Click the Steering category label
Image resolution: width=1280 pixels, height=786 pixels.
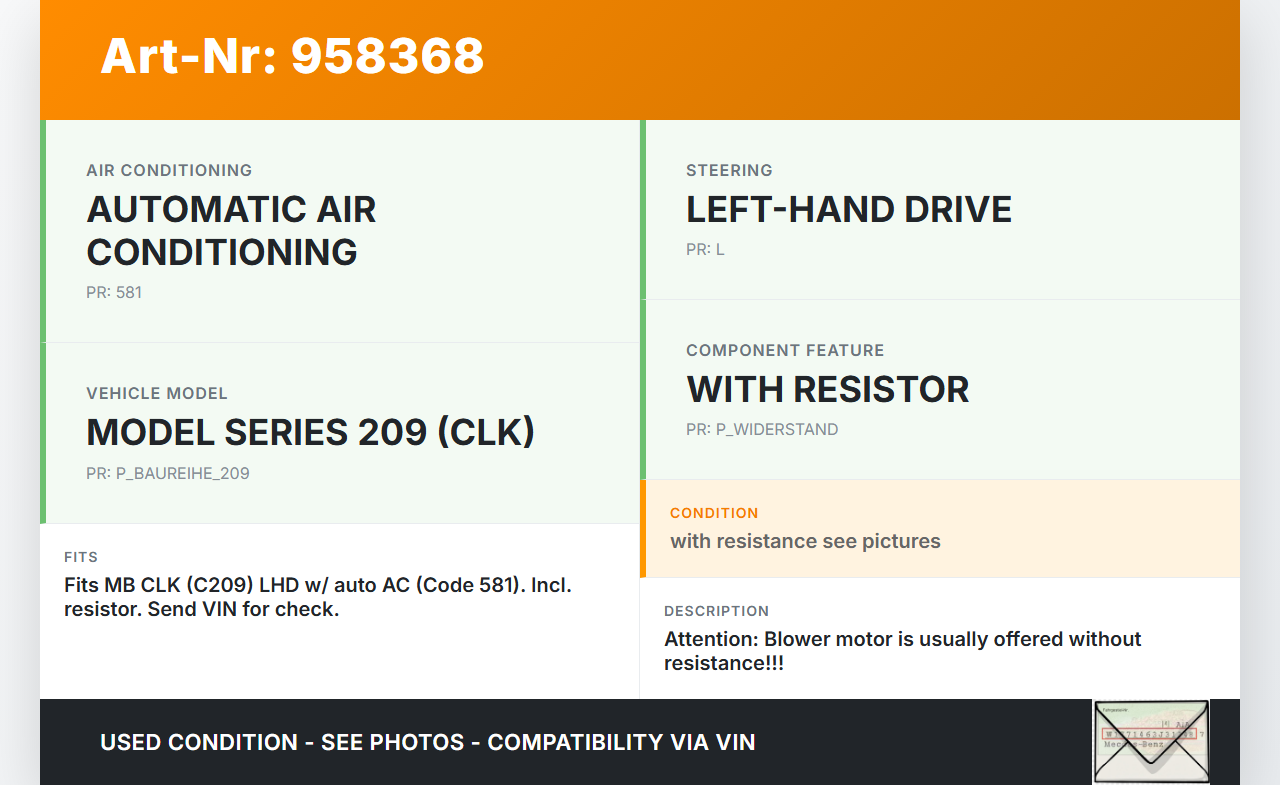click(729, 170)
